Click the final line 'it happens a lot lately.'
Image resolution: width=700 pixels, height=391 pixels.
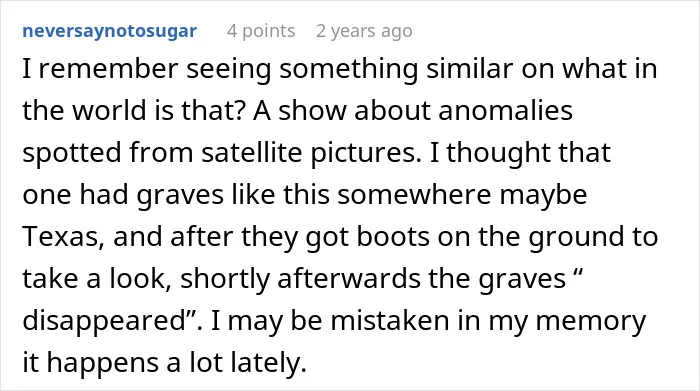click(x=164, y=363)
